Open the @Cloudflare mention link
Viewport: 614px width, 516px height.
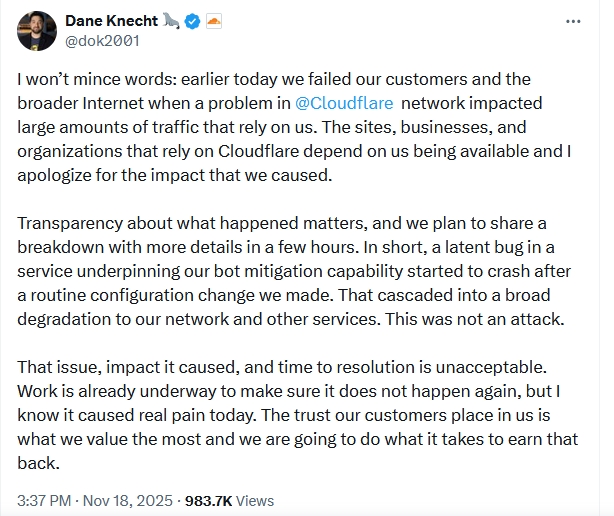pyautogui.click(x=342, y=102)
